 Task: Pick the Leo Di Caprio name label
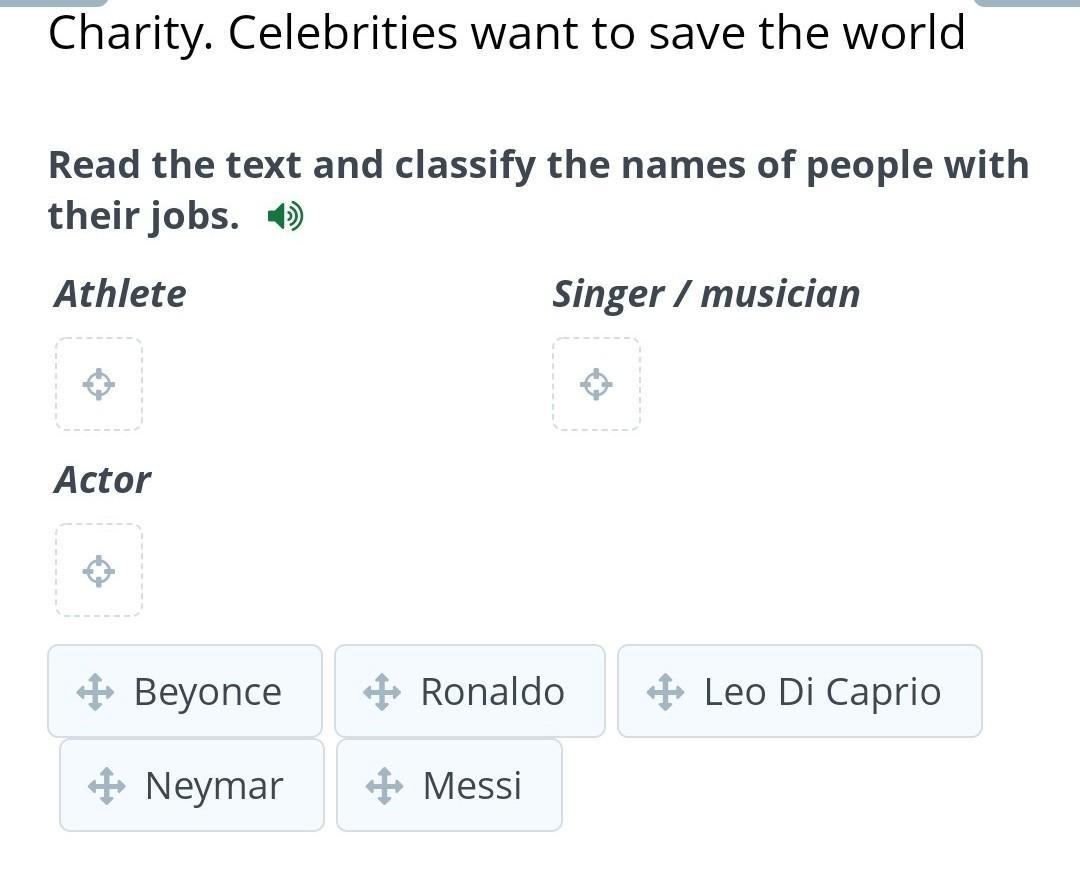pyautogui.click(x=822, y=692)
